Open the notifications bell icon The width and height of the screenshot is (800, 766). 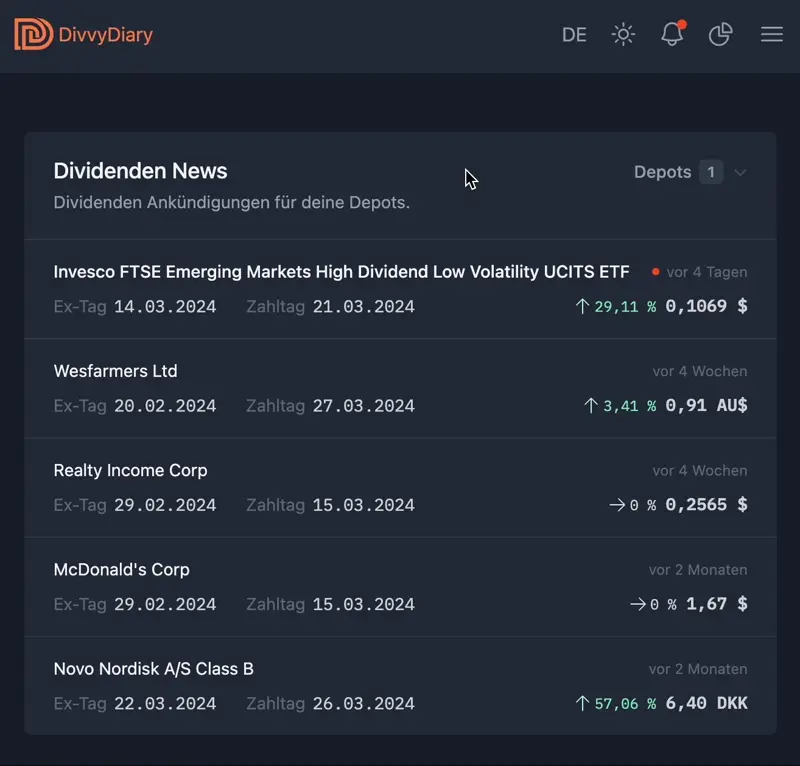click(x=672, y=35)
